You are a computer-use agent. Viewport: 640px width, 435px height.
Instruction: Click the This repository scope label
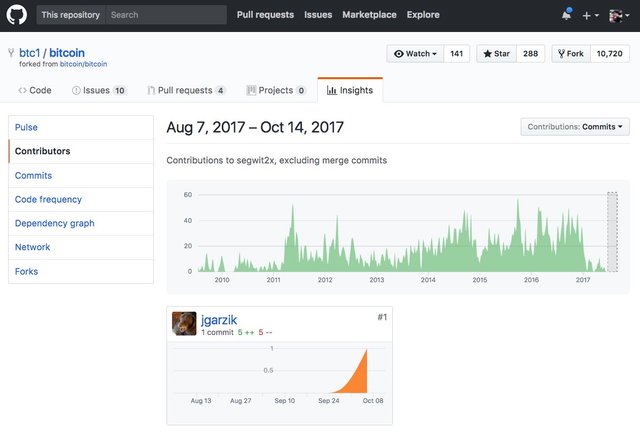tap(71, 15)
